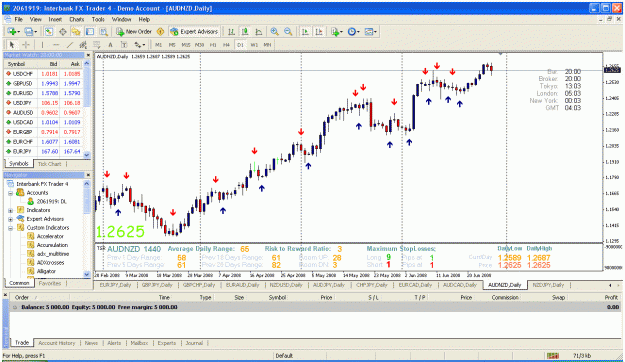Open the arrows objects dropdown

pos(140,45)
